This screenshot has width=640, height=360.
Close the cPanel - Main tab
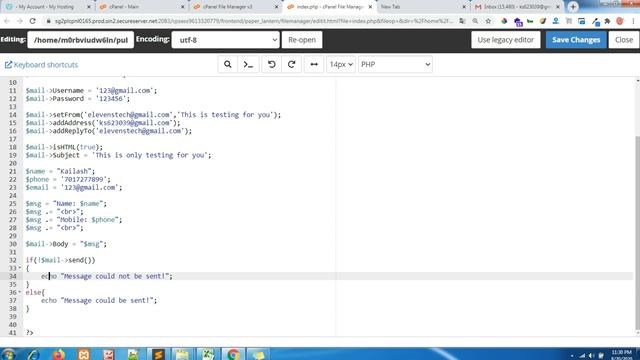[x=182, y=7]
